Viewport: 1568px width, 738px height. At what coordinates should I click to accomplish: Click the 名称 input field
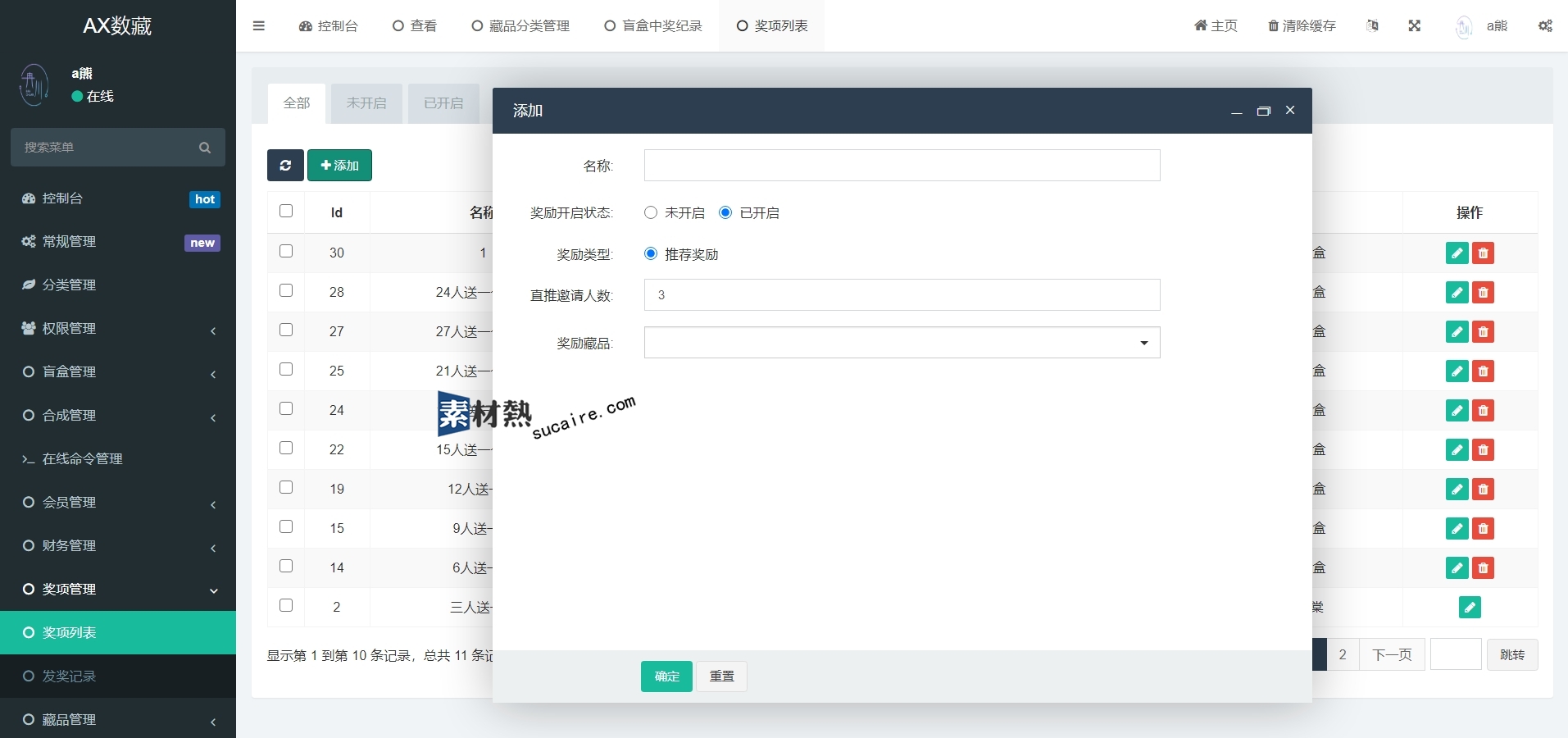902,165
